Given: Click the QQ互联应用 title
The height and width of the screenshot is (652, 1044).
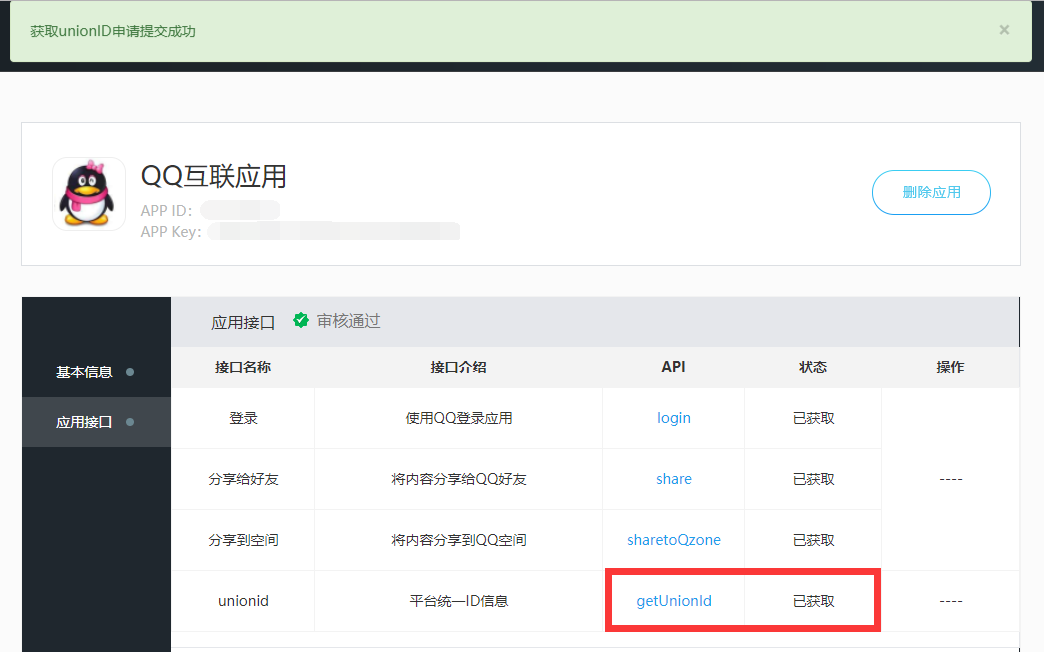Looking at the screenshot, I should (x=214, y=177).
